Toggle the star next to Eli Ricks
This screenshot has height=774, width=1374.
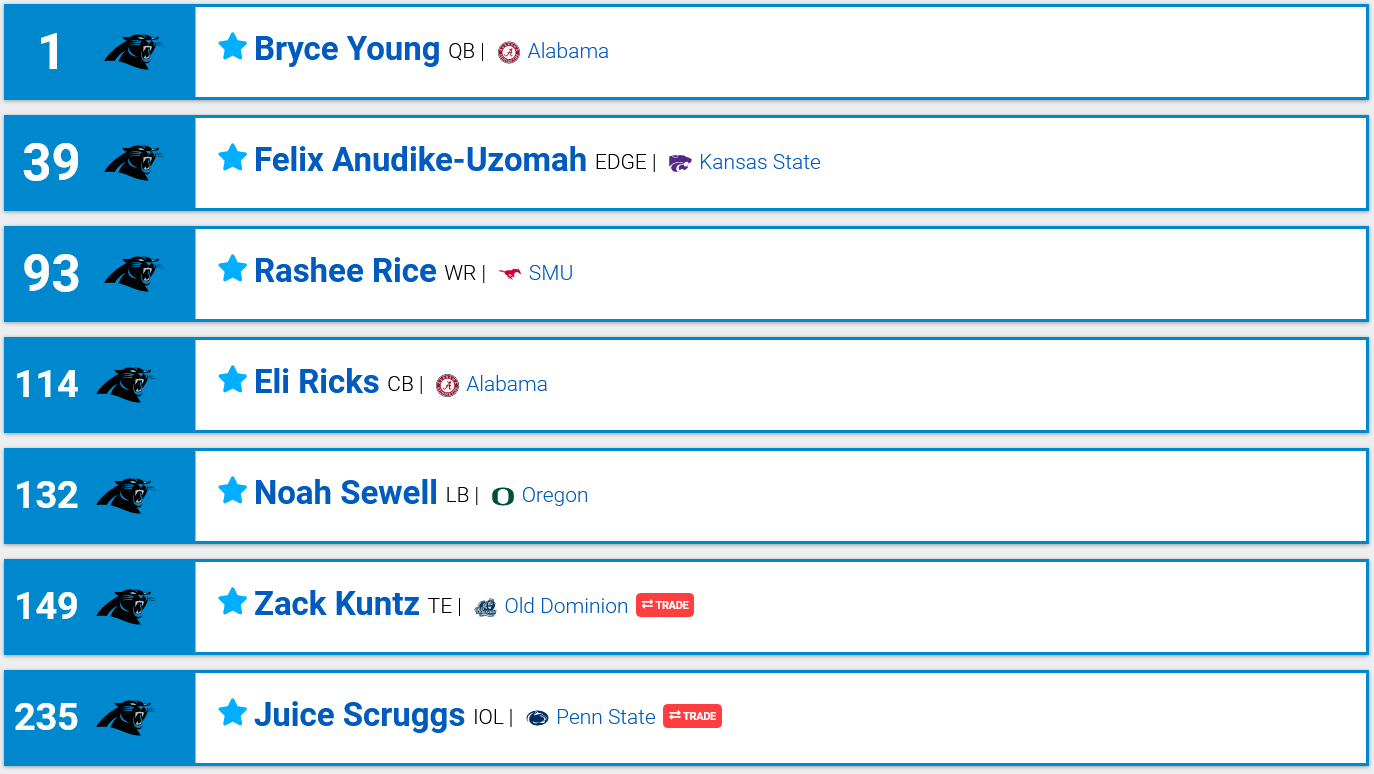click(232, 379)
